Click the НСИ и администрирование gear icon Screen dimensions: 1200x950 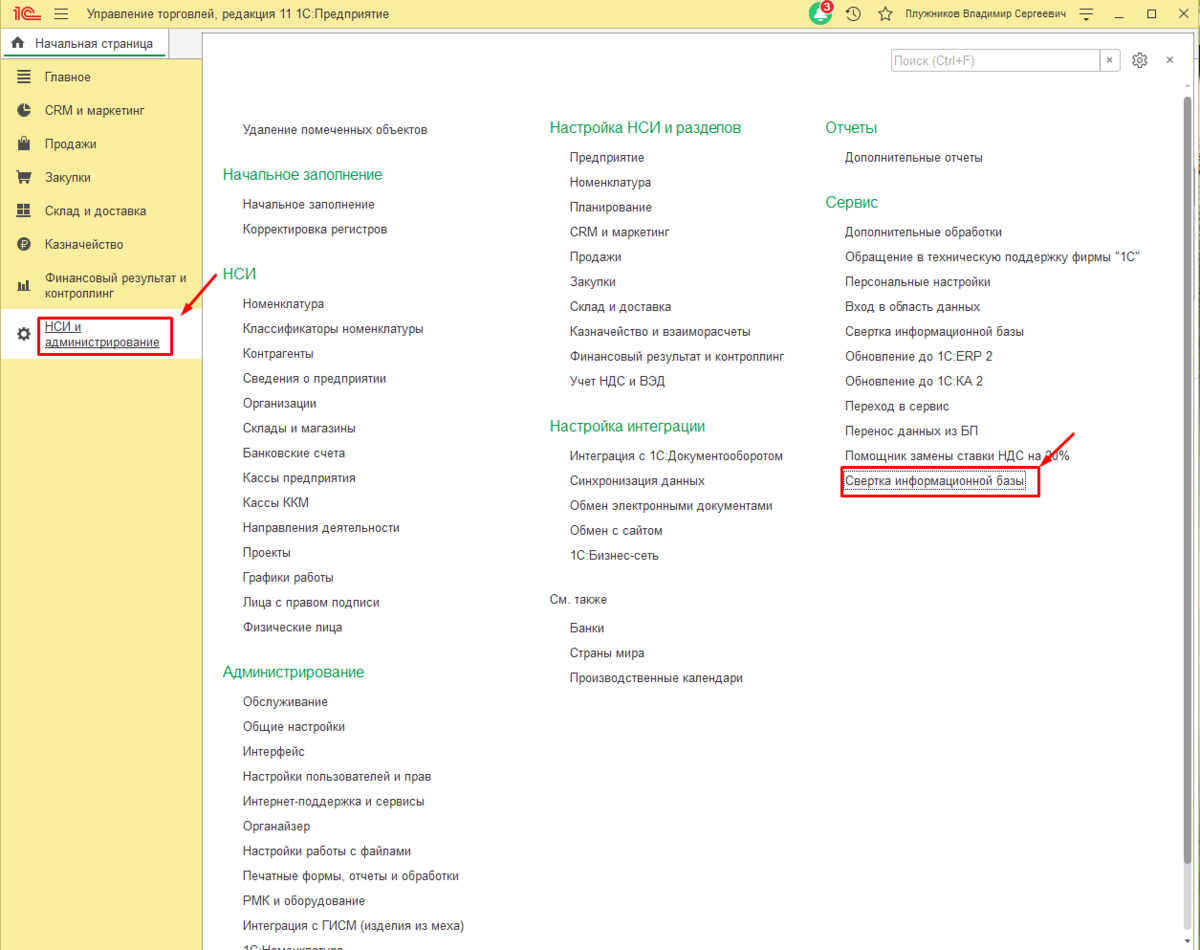pyautogui.click(x=24, y=334)
